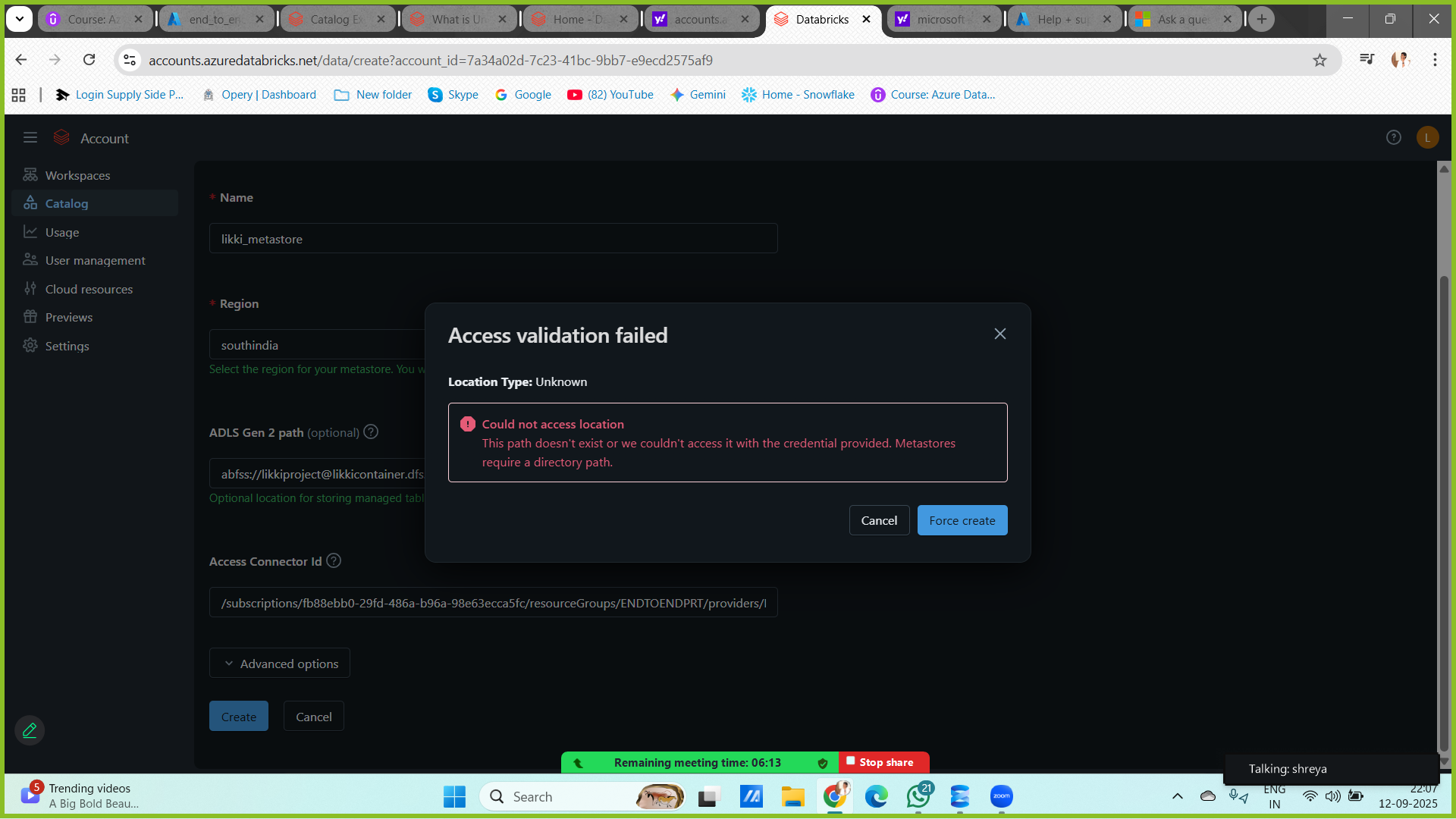Click the Force create button

pyautogui.click(x=962, y=520)
